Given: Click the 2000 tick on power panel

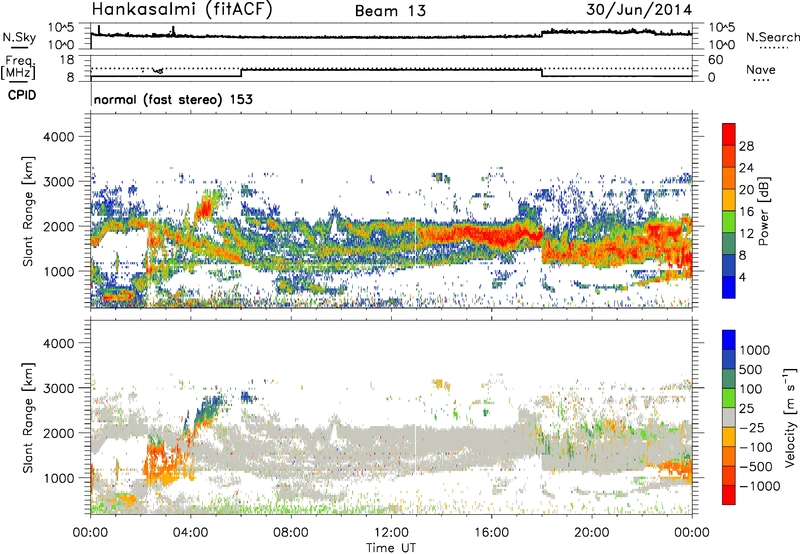Looking at the screenshot, I should click(58, 226).
